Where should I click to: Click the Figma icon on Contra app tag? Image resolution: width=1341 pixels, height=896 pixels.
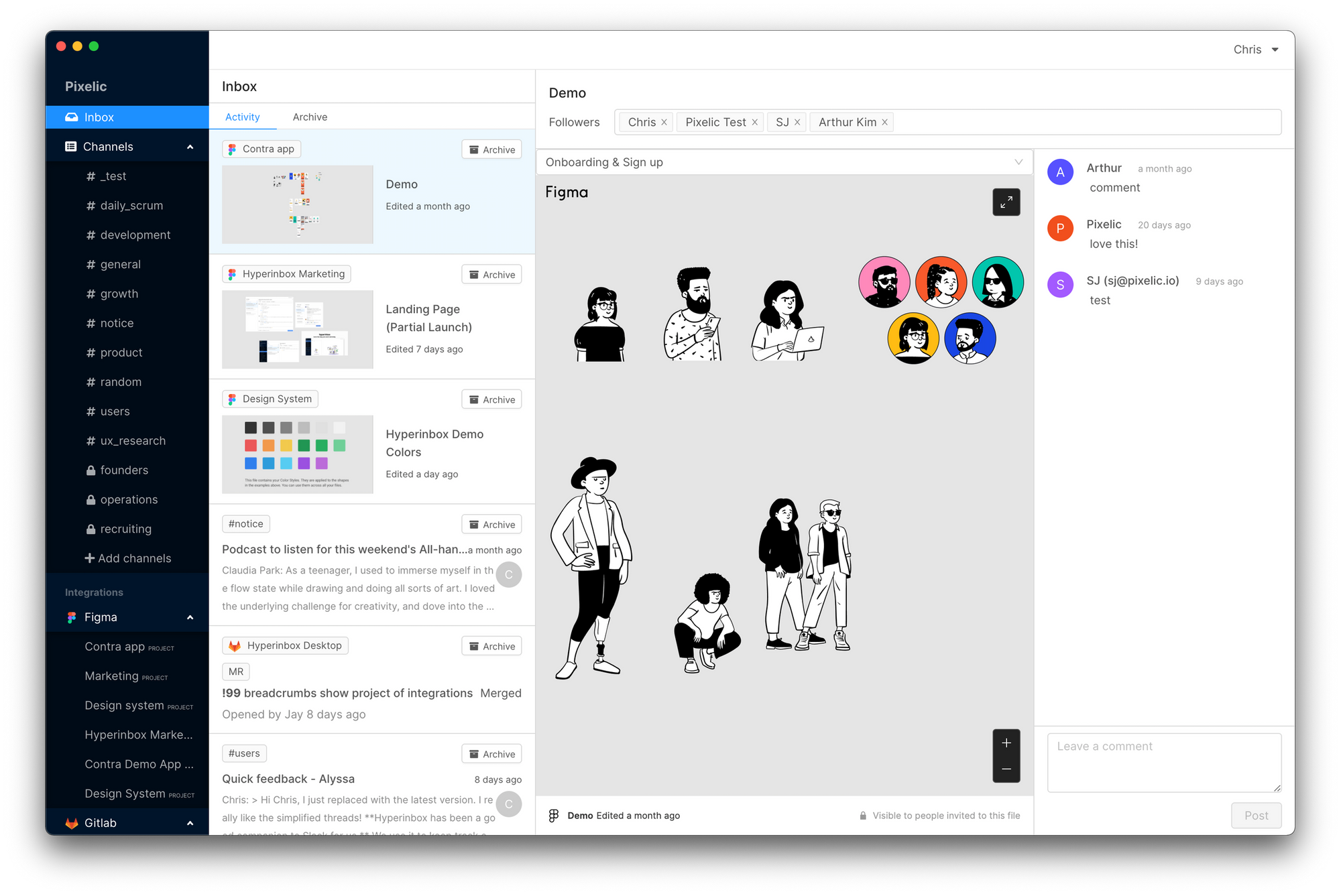(232, 149)
